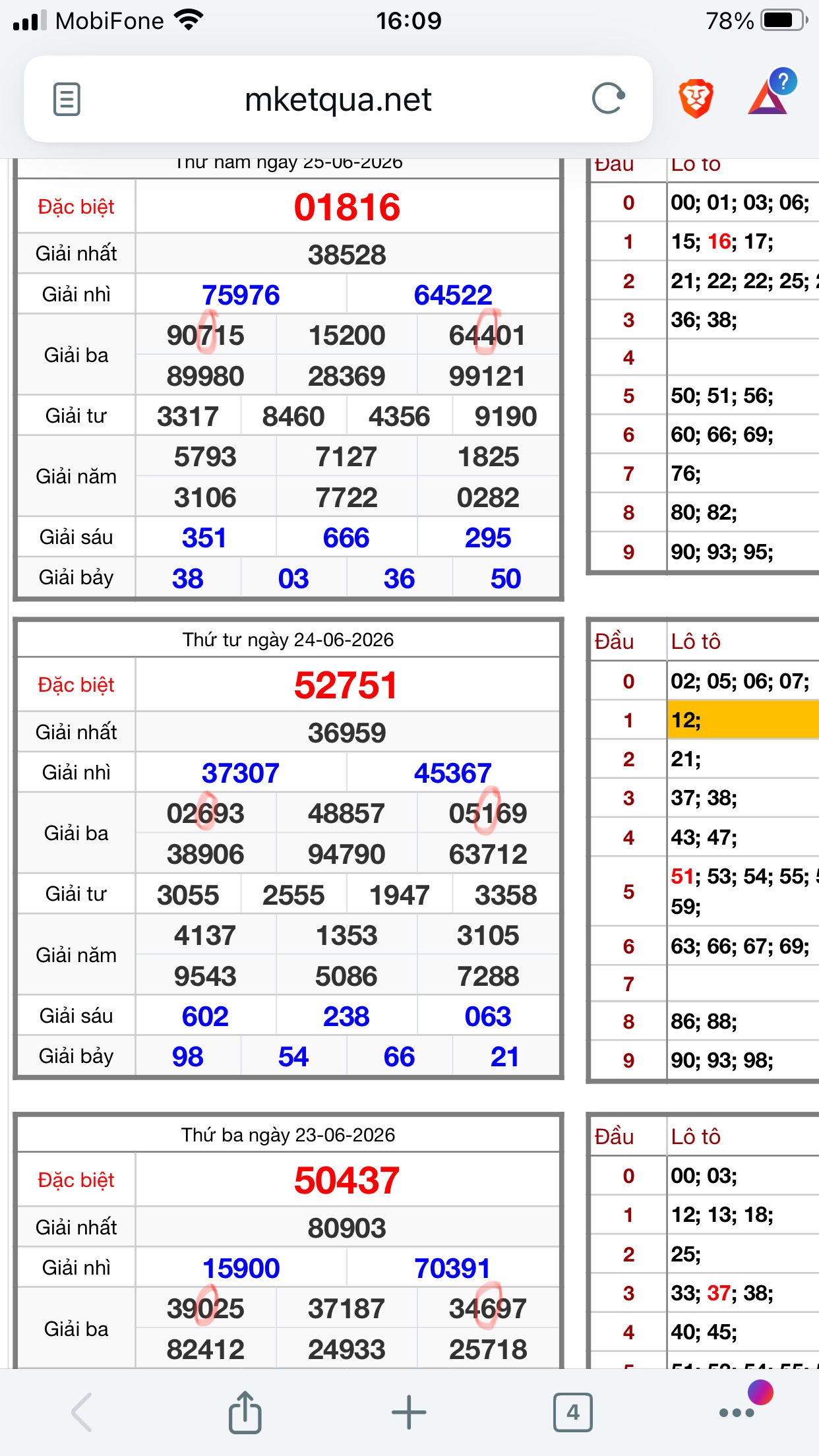Tap lô tô row 63; 66; 67; 69;
The width and height of the screenshot is (819, 1456).
pyautogui.click(x=740, y=946)
